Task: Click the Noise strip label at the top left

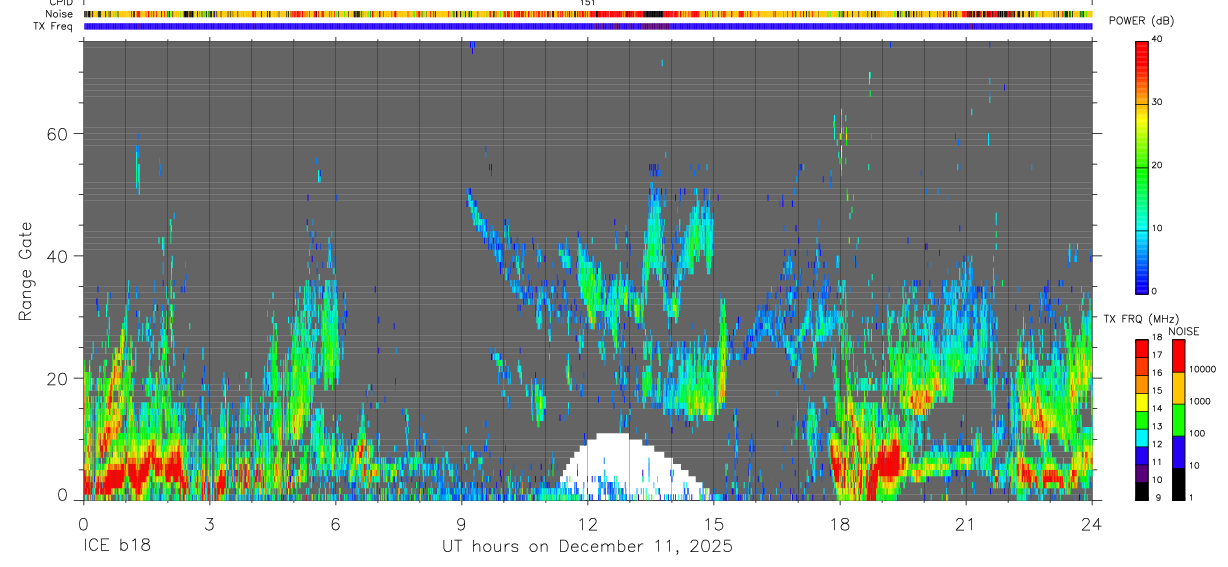Action: 60,14
